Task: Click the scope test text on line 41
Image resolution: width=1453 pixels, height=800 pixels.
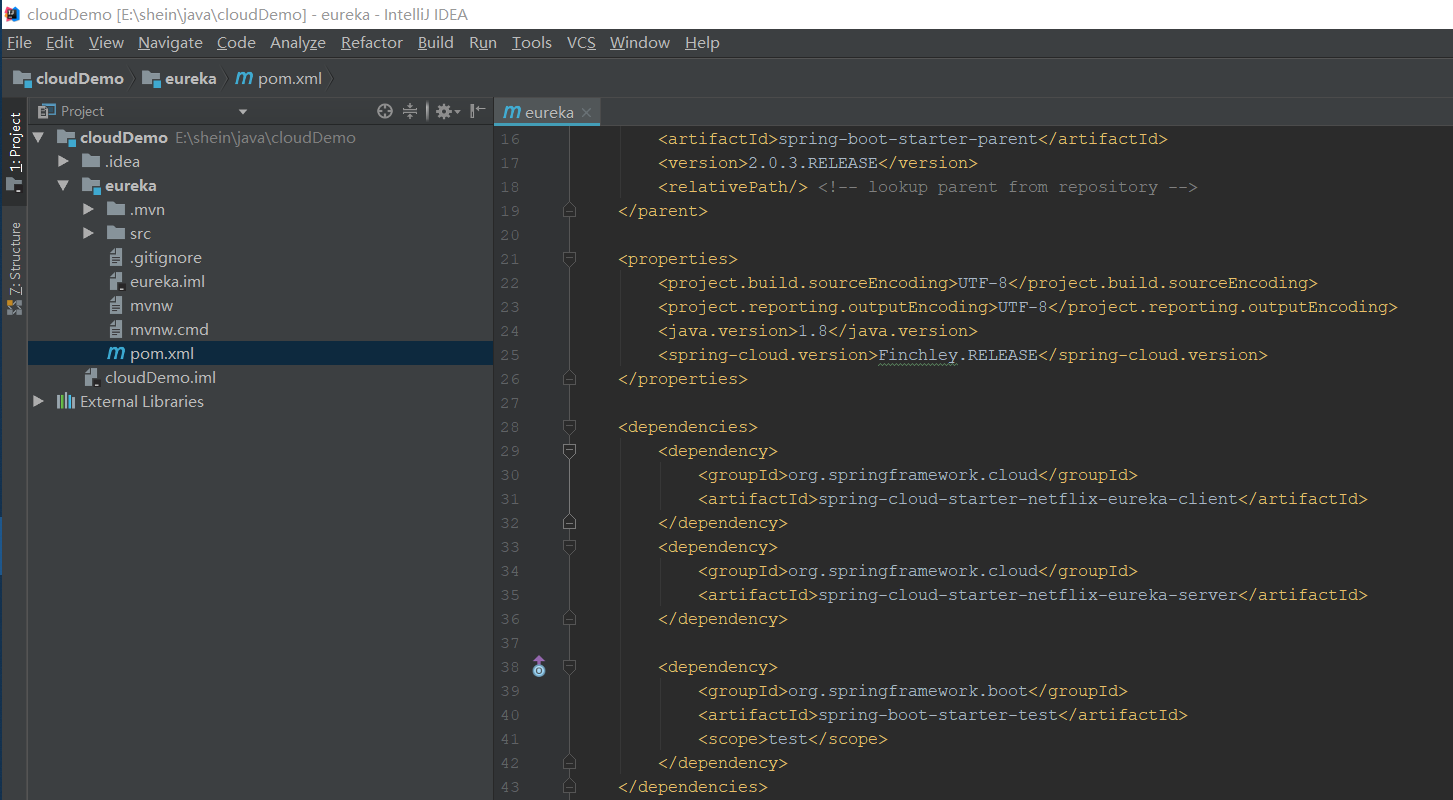Action: click(x=788, y=739)
